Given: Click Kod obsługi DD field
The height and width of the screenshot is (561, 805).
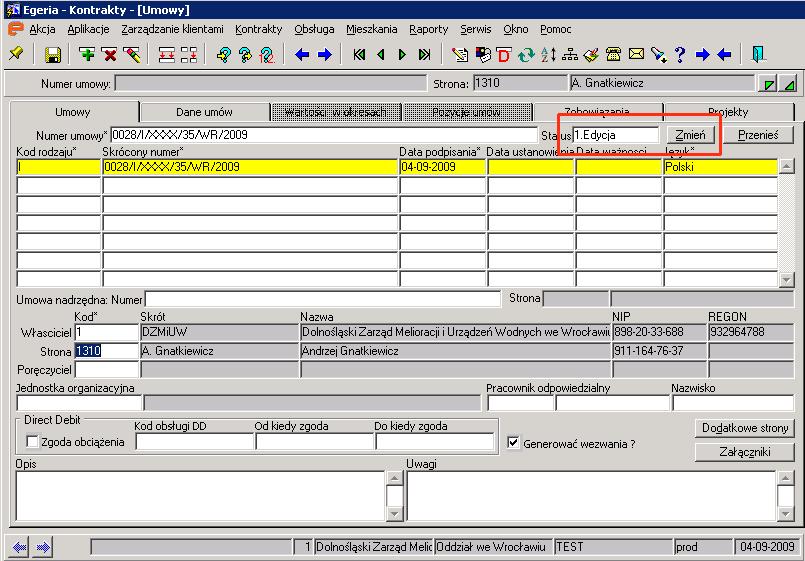Looking at the screenshot, I should (195, 441).
